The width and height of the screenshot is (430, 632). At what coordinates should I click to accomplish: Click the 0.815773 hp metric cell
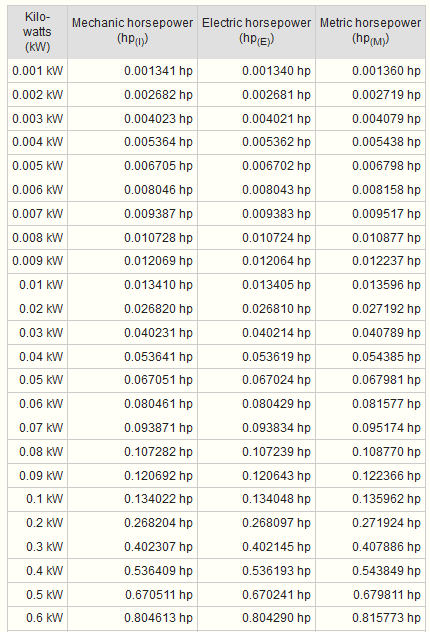pyautogui.click(x=370, y=618)
